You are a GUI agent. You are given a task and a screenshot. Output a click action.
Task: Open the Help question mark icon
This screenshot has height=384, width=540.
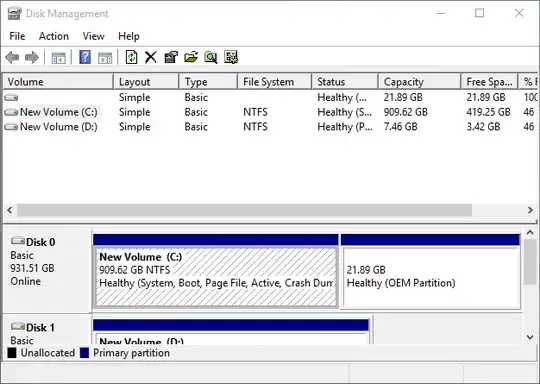click(85, 57)
